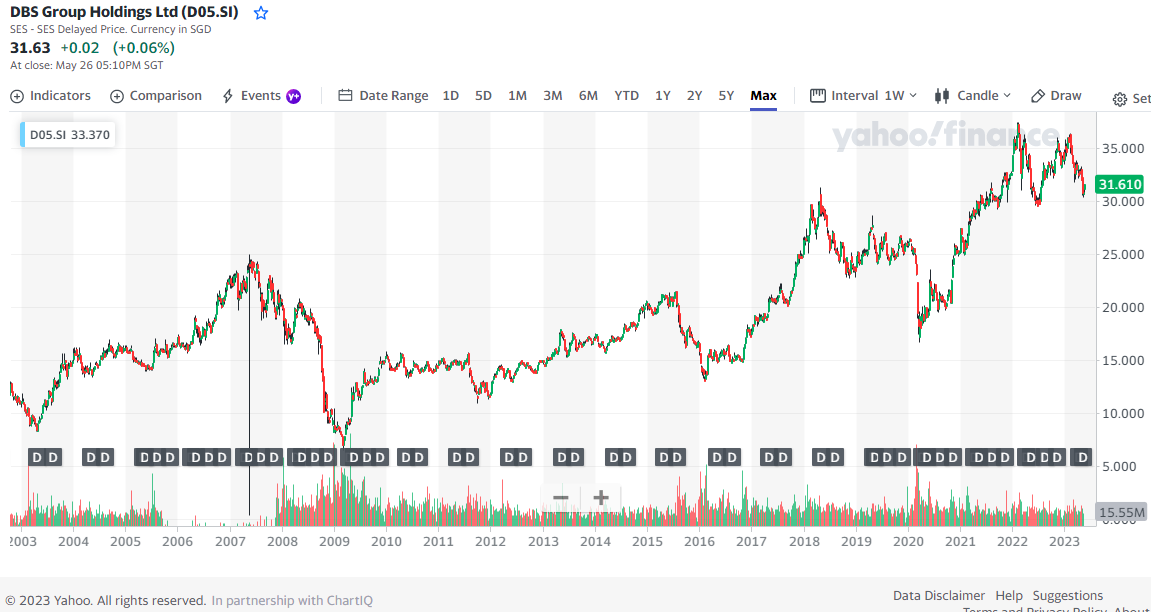
Task: Click the 'At close: May 26 05:10PM SGT' text
Action: point(87,65)
